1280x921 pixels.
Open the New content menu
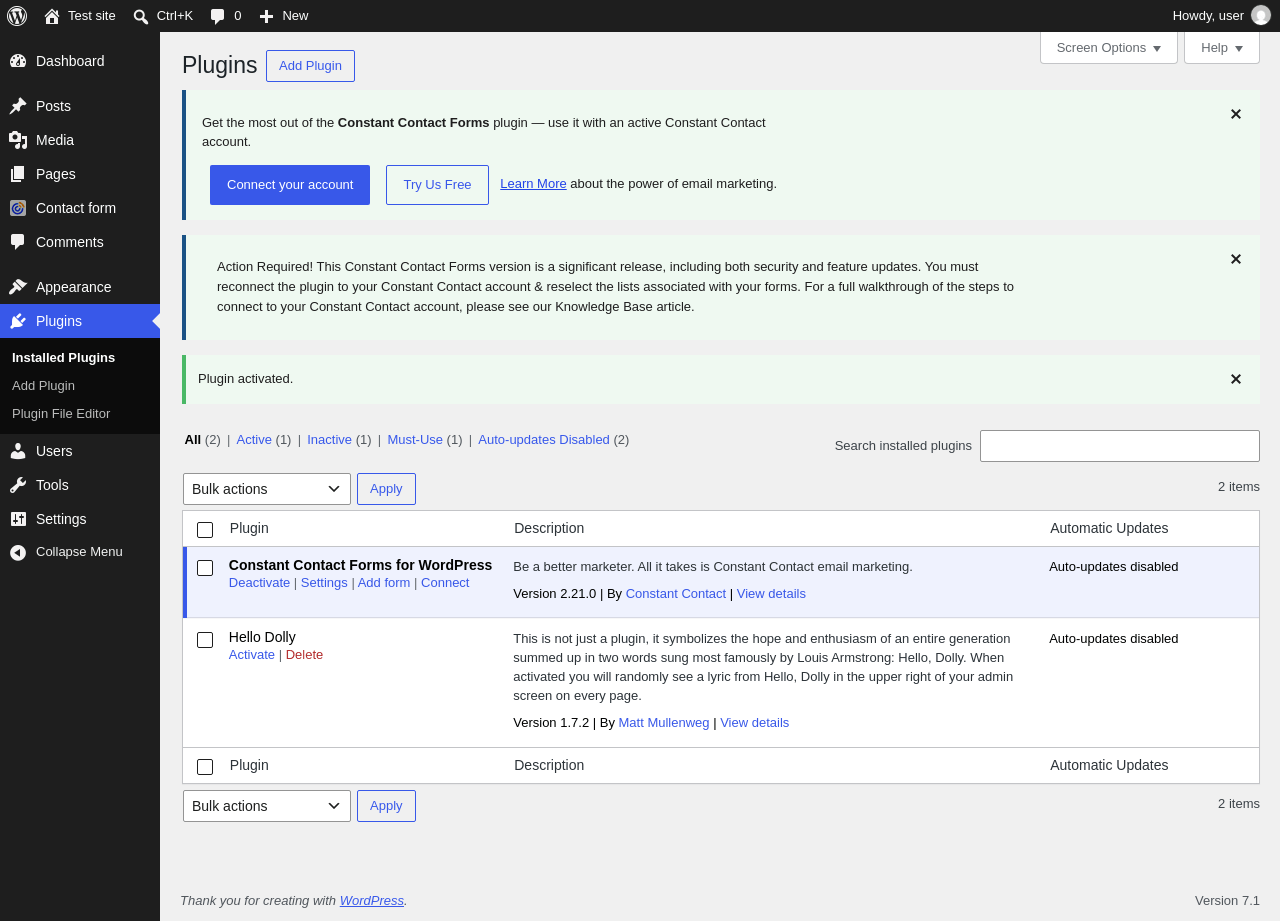[x=284, y=16]
